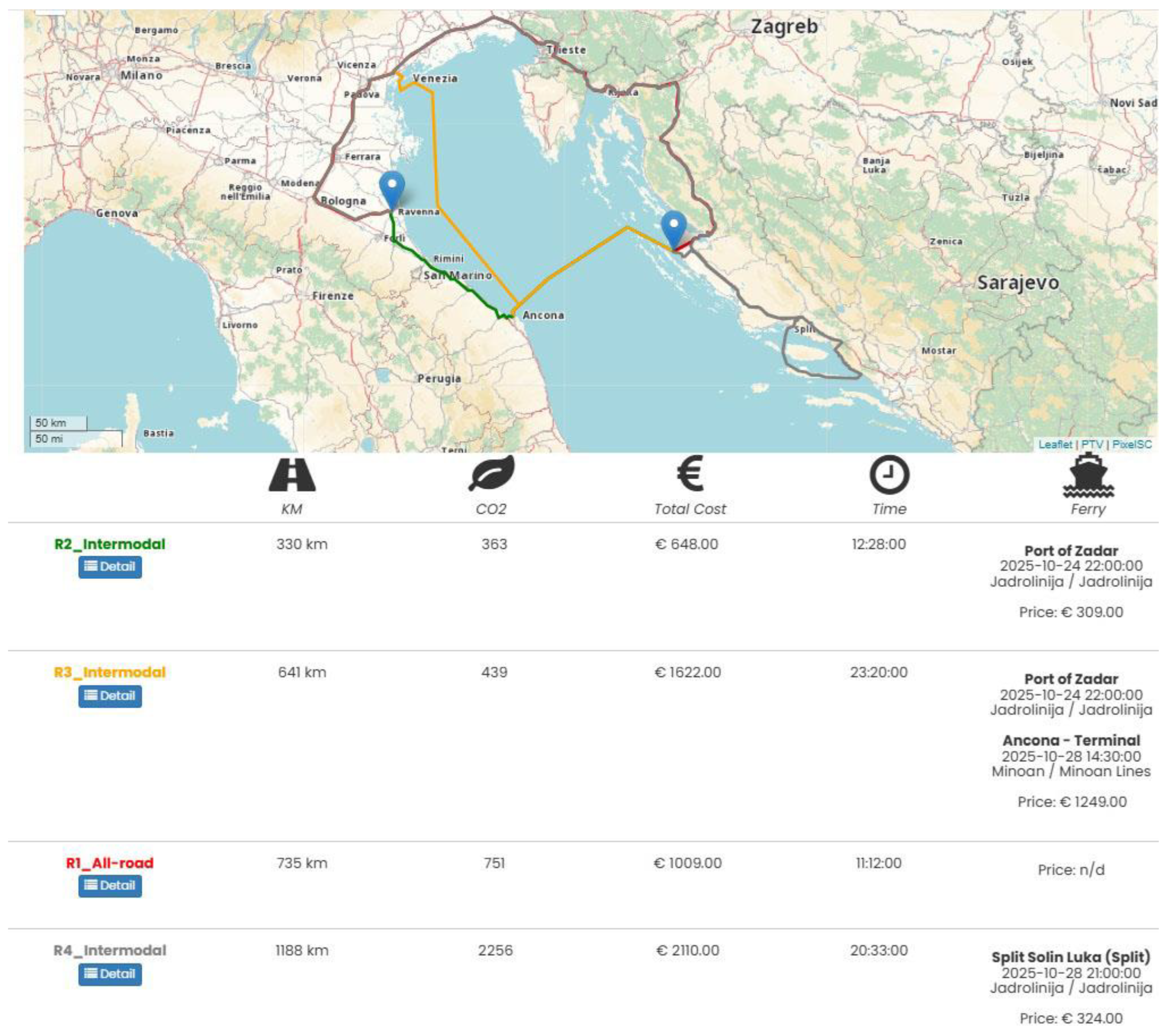Open Detail for R2_Intermodal route
This screenshot has height=1036, width=1167.
pos(110,567)
